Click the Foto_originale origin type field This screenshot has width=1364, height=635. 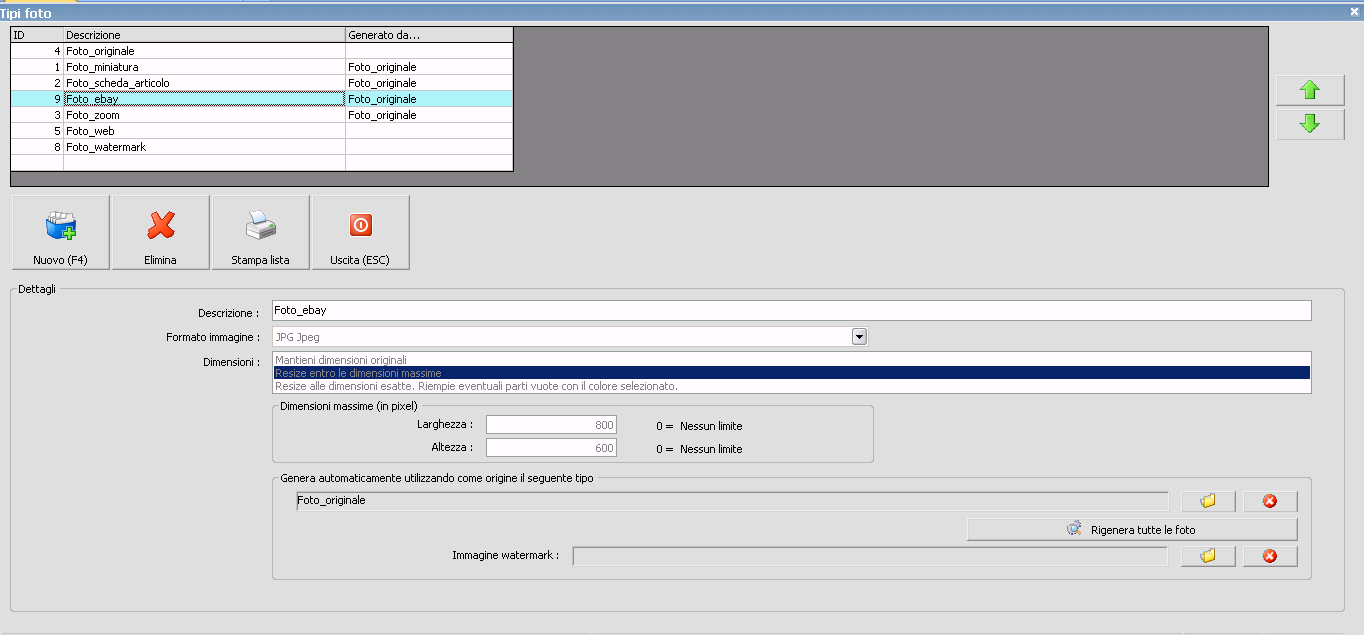coord(732,501)
